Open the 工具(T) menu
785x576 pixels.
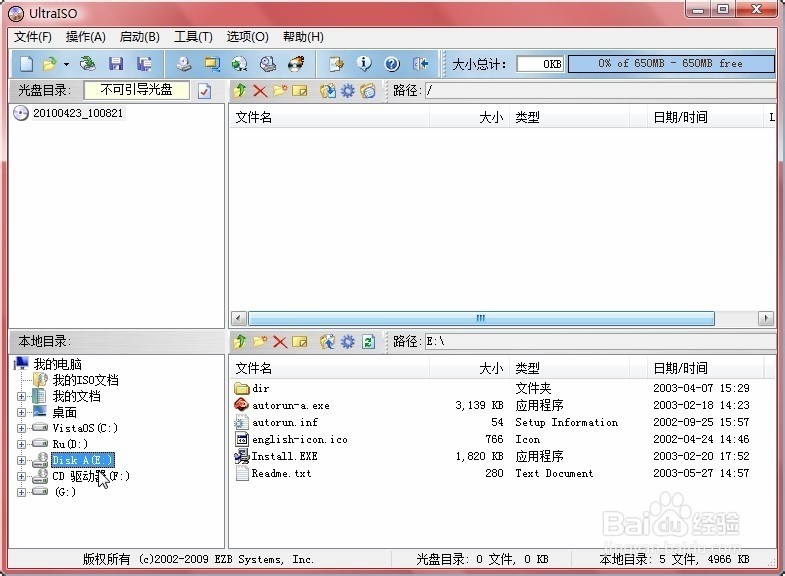pos(193,37)
